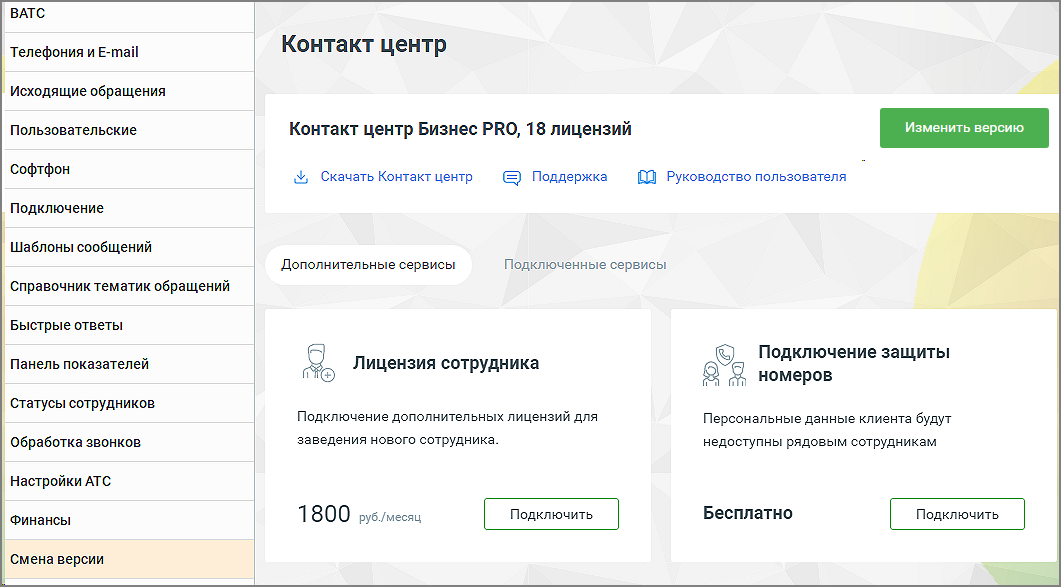This screenshot has height=587, width=1061.
Task: Click the download icon beside Скачать Контакт центр
Action: 300,177
